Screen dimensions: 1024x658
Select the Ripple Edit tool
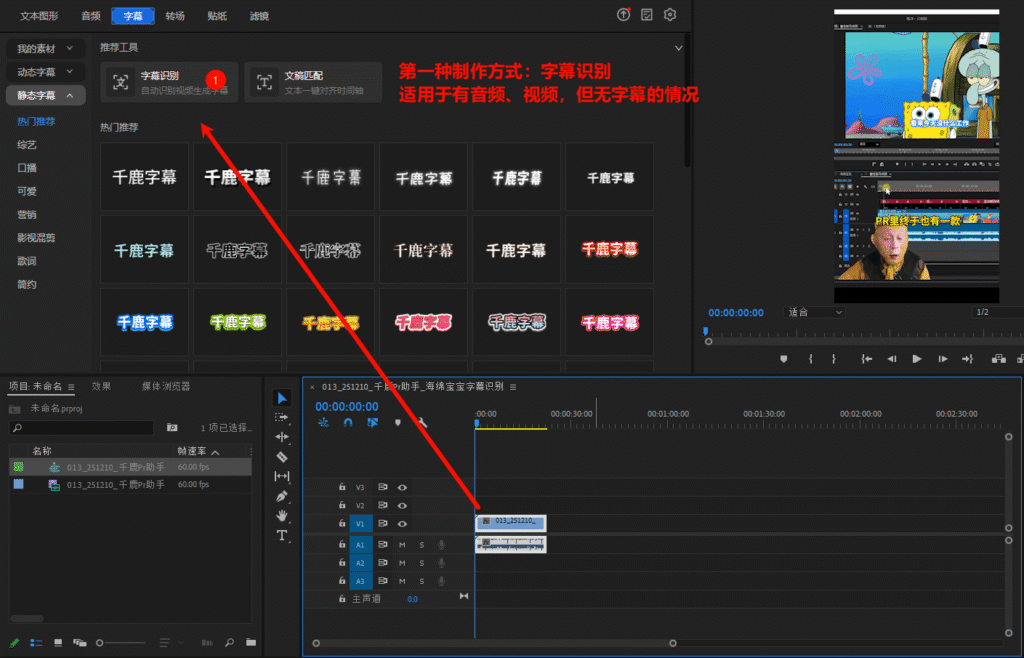click(282, 437)
